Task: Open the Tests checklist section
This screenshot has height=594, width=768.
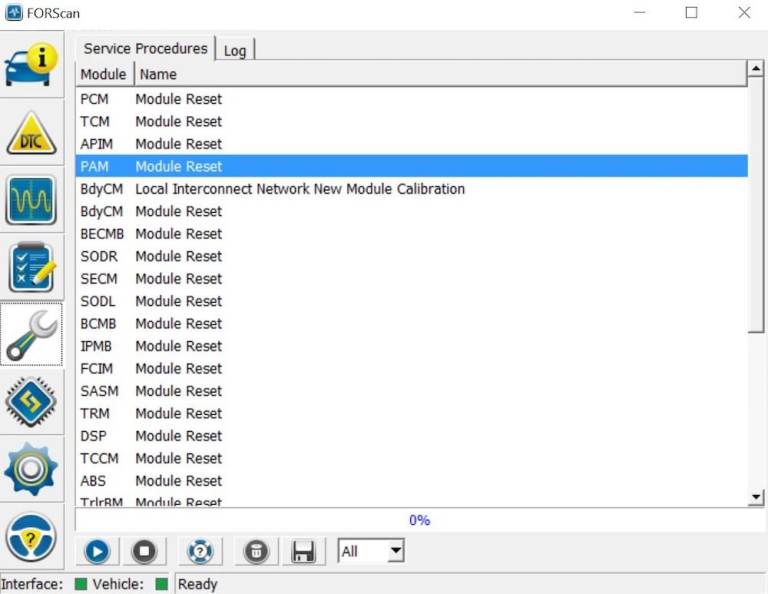Action: [32, 267]
